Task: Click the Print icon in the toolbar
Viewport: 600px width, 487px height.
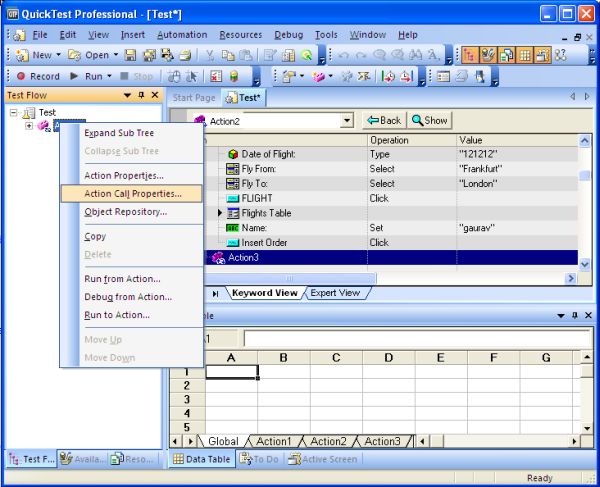Action: click(x=186, y=55)
